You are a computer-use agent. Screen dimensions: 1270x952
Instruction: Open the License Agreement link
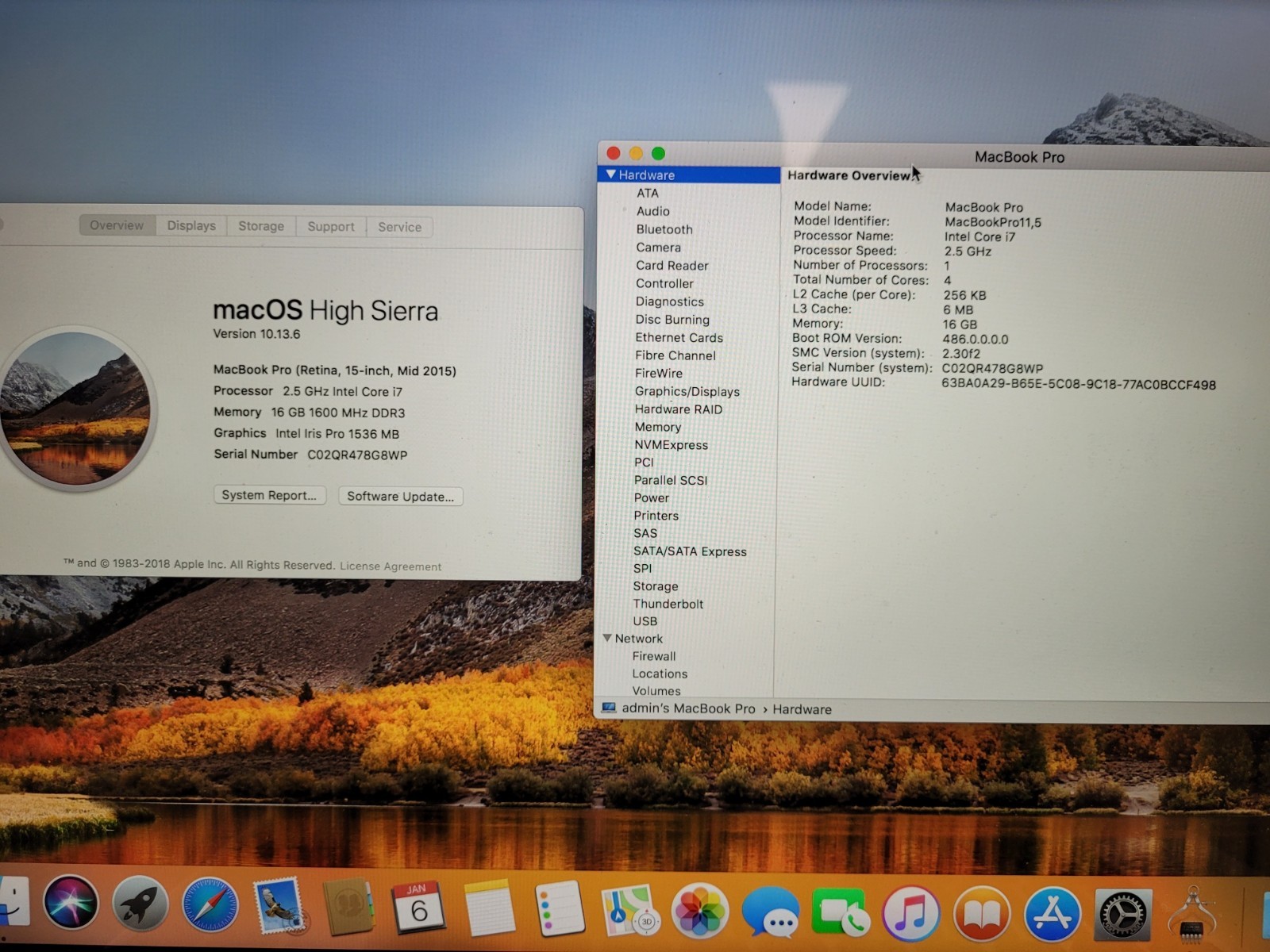391,566
